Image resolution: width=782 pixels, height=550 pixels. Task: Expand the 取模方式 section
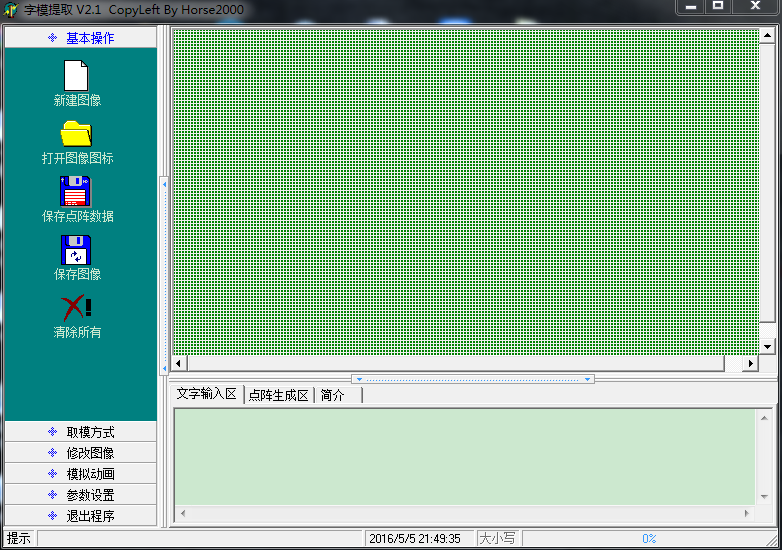tap(80, 432)
